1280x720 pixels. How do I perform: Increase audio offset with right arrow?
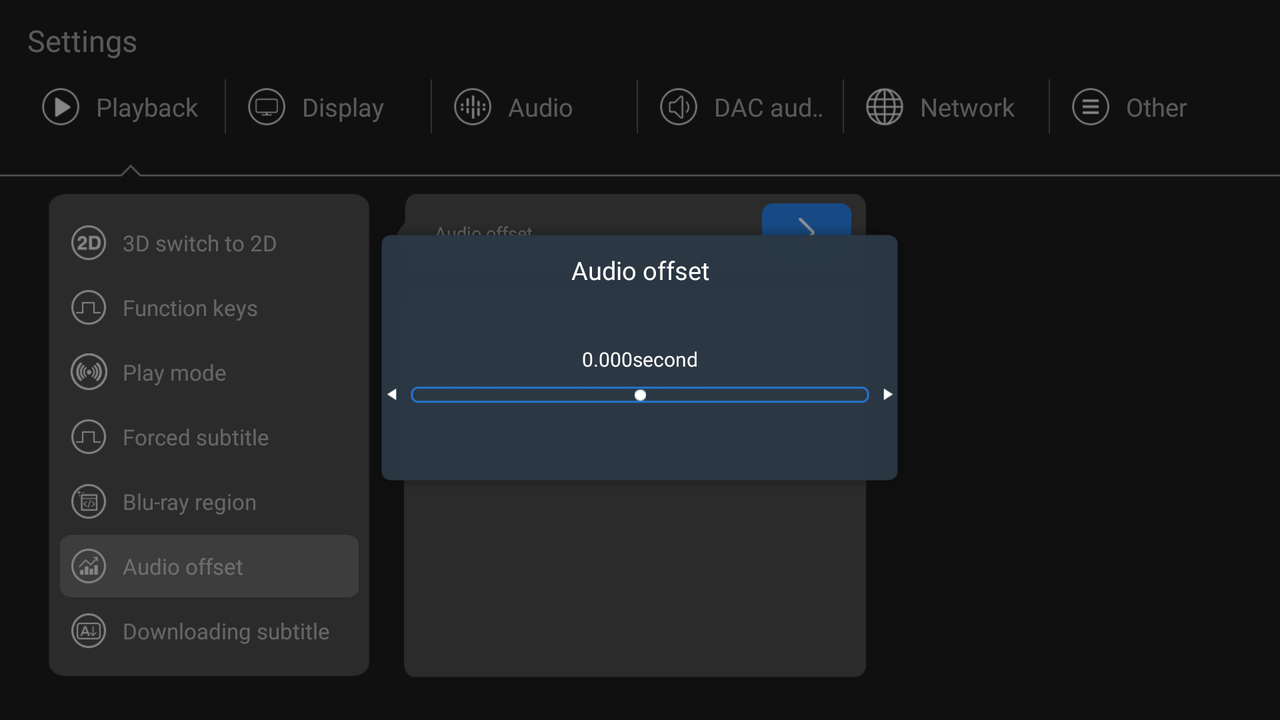tap(888, 394)
